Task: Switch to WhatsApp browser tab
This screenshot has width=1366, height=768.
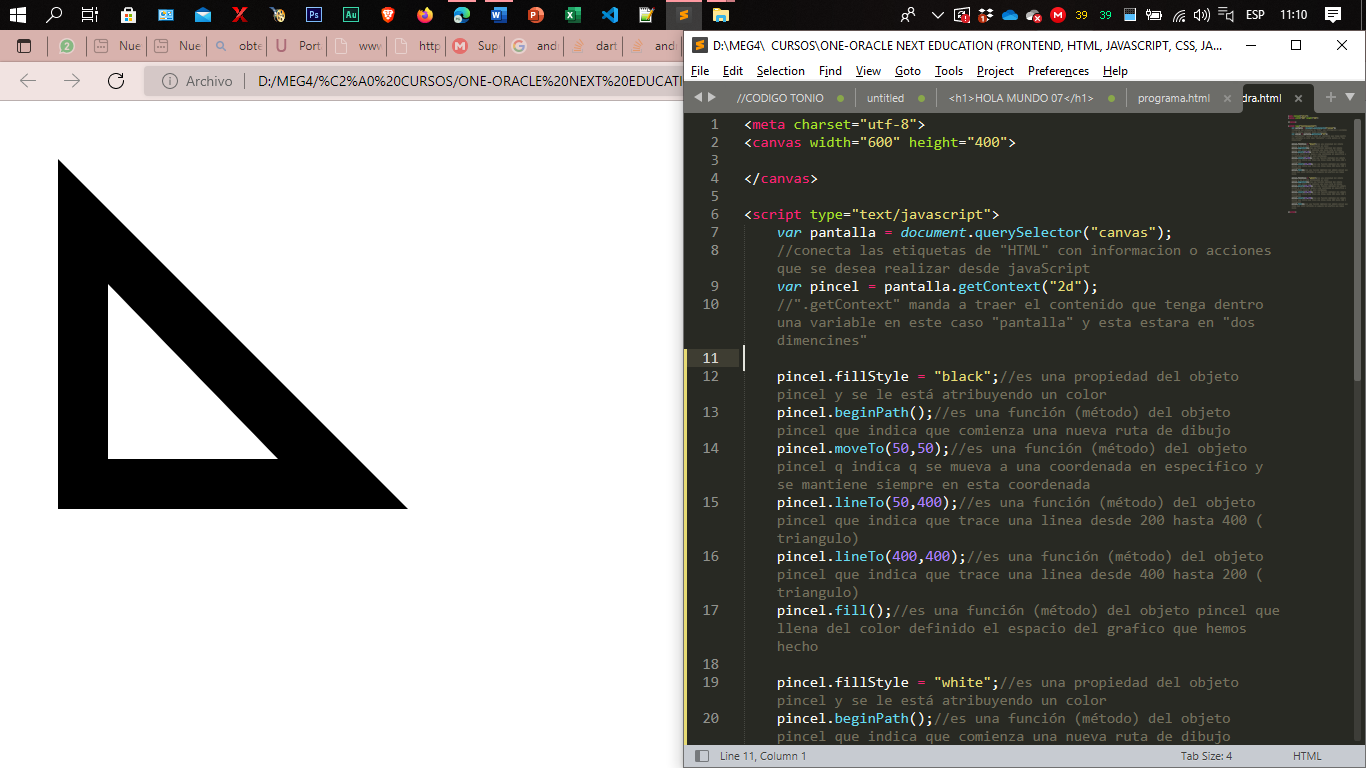Action: 67,46
